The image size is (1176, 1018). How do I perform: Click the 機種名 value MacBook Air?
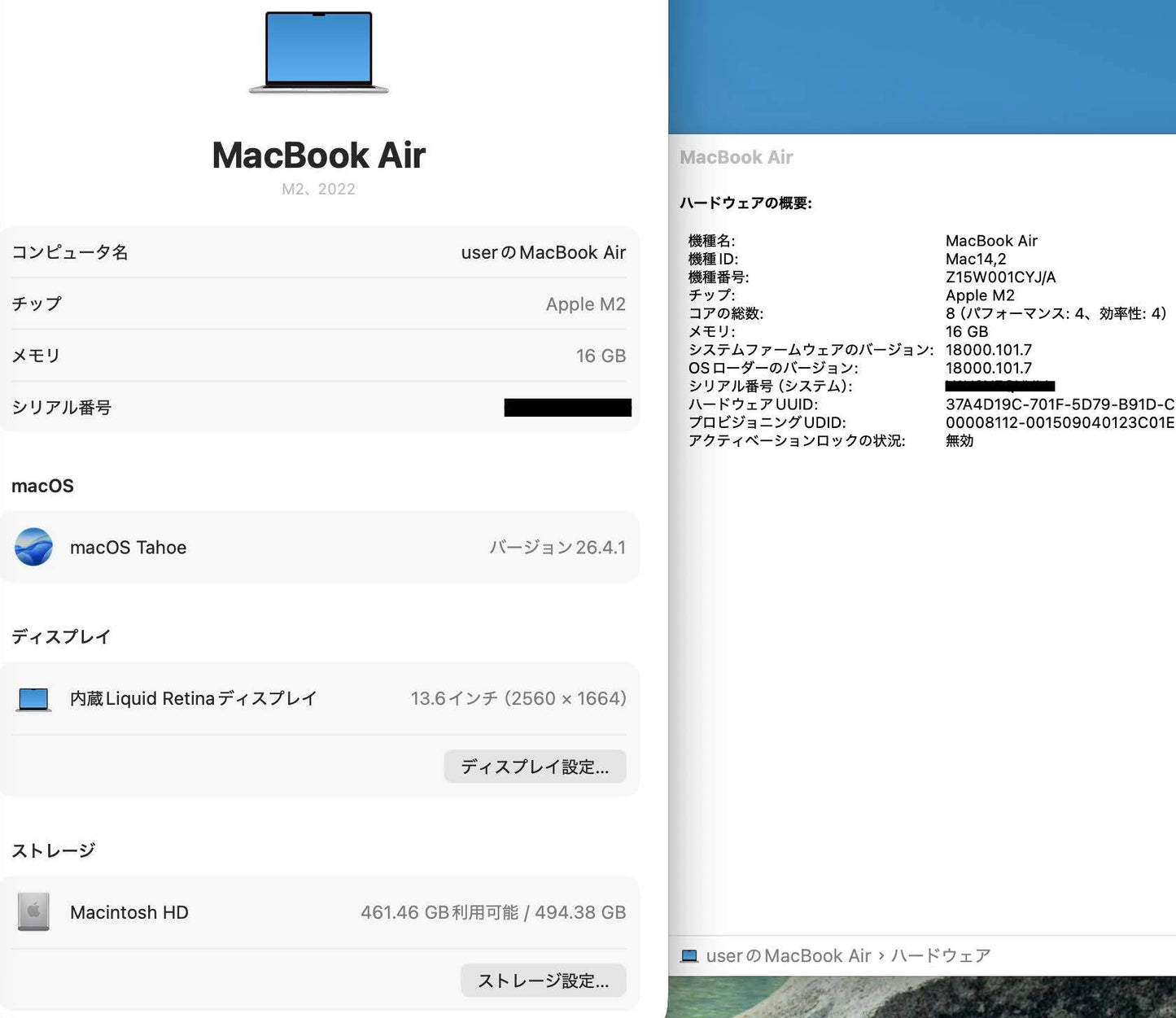tap(991, 241)
